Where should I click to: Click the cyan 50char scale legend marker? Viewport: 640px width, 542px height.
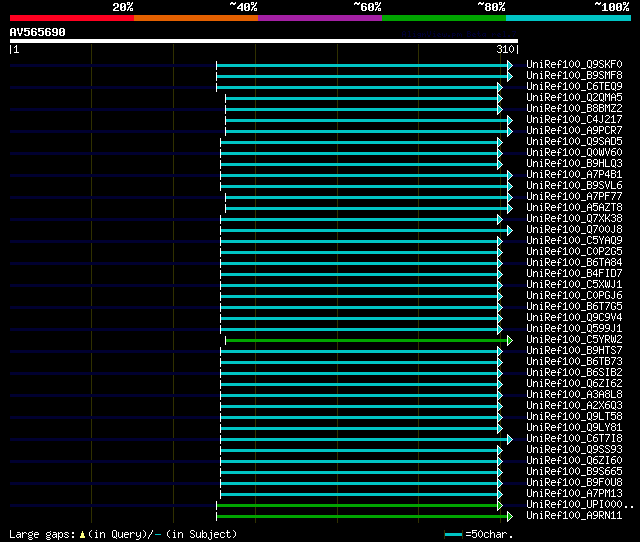453,534
